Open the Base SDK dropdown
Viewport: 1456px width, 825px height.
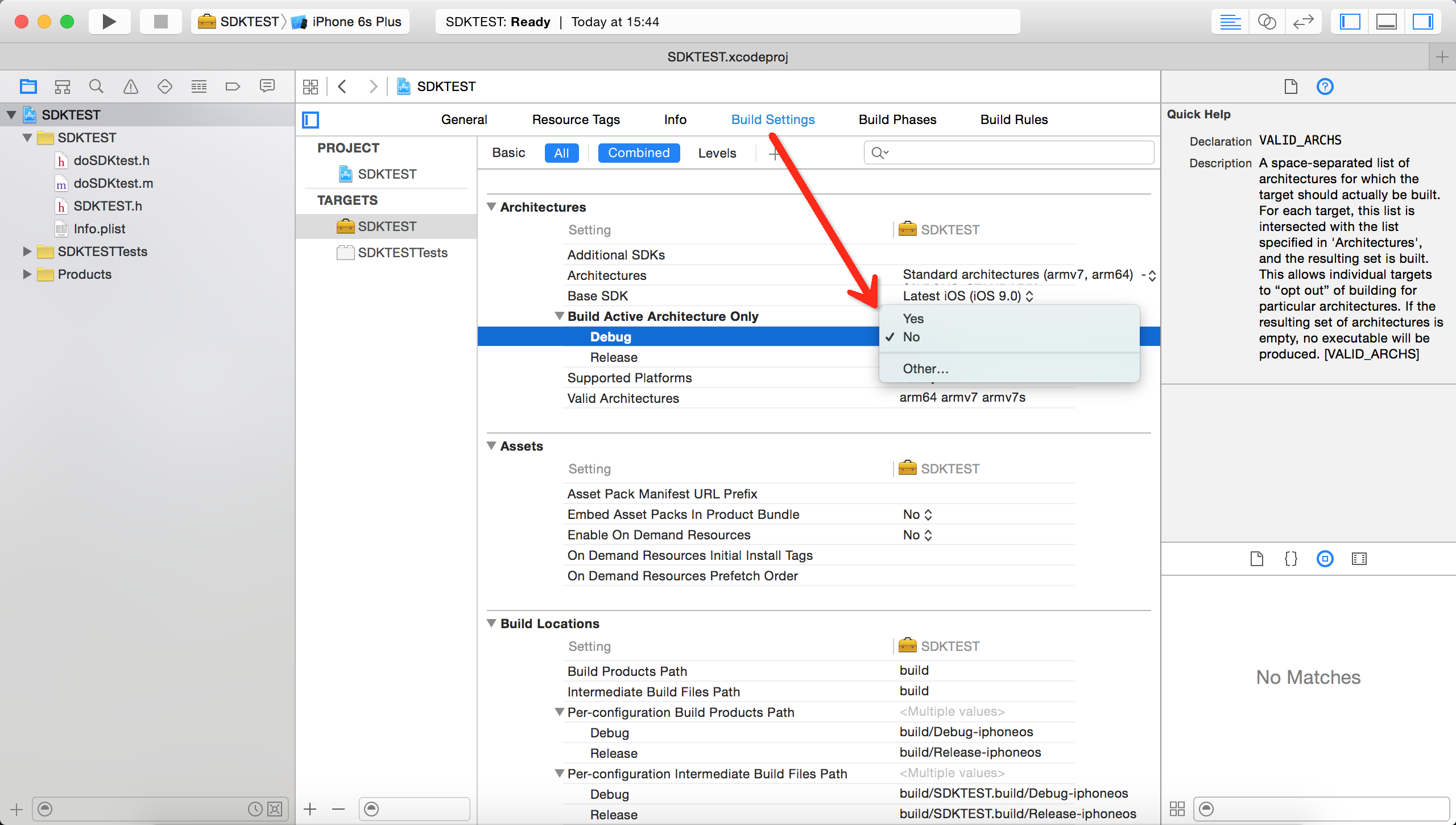click(968, 296)
